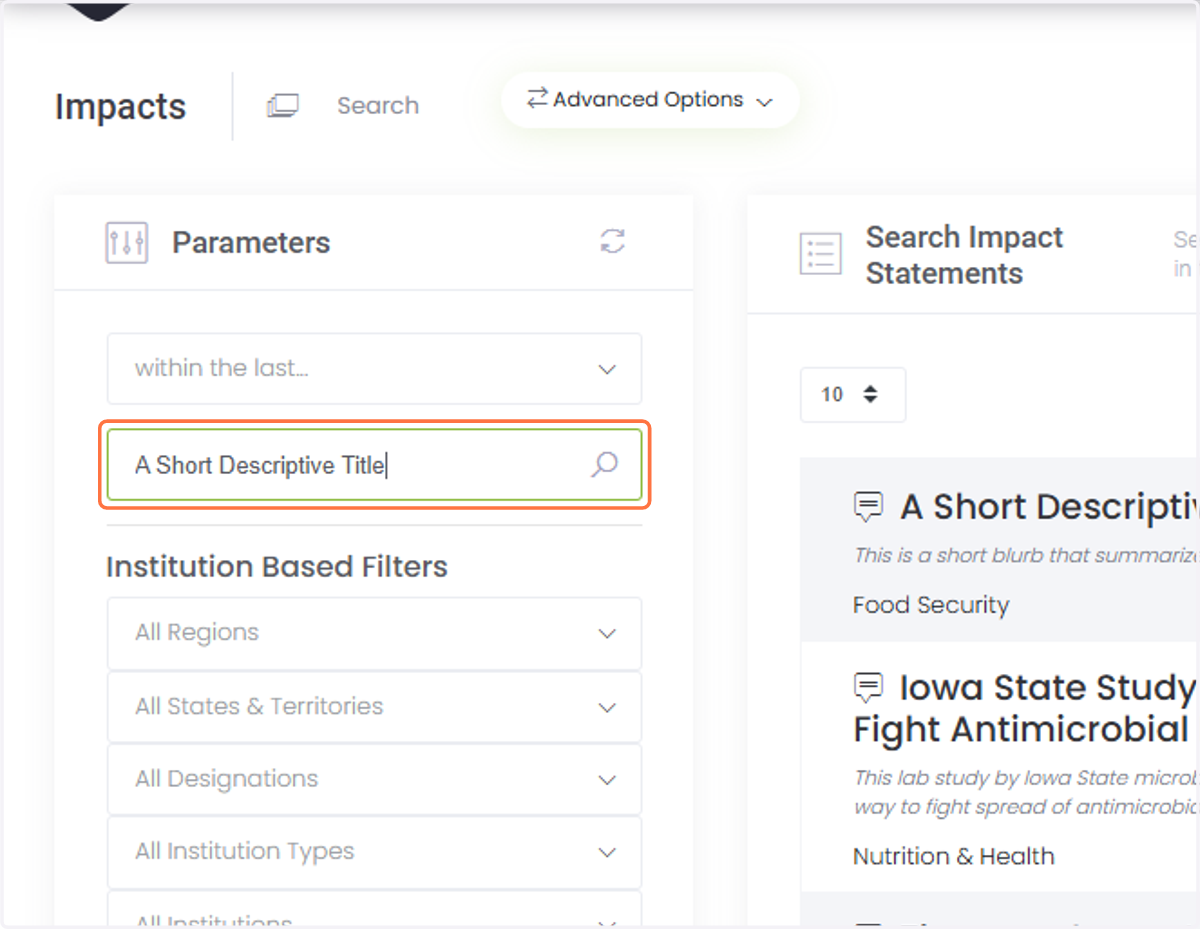Click the Institution Based Filters heading

pos(277,567)
